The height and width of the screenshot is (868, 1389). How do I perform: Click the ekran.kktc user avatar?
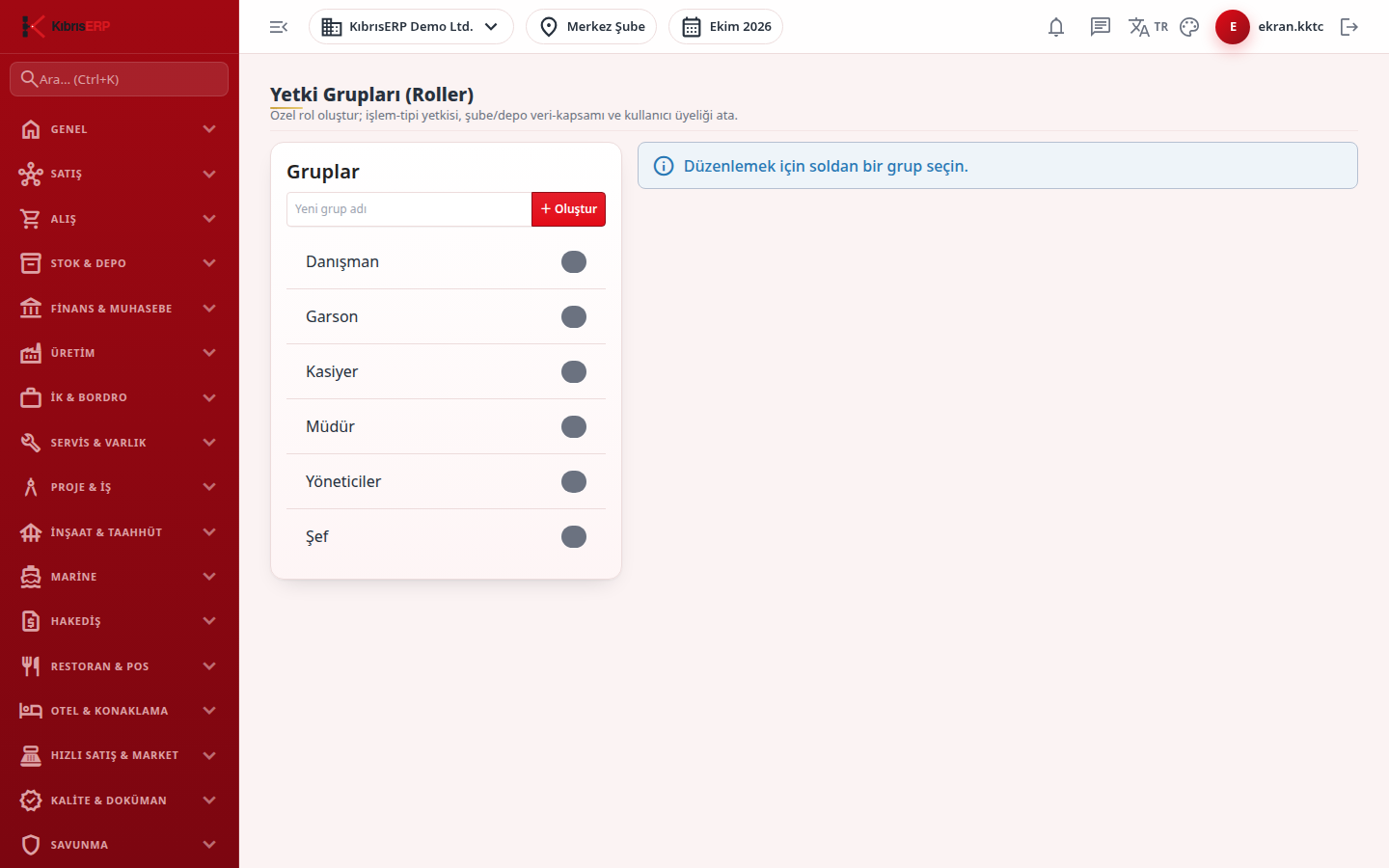1233,27
